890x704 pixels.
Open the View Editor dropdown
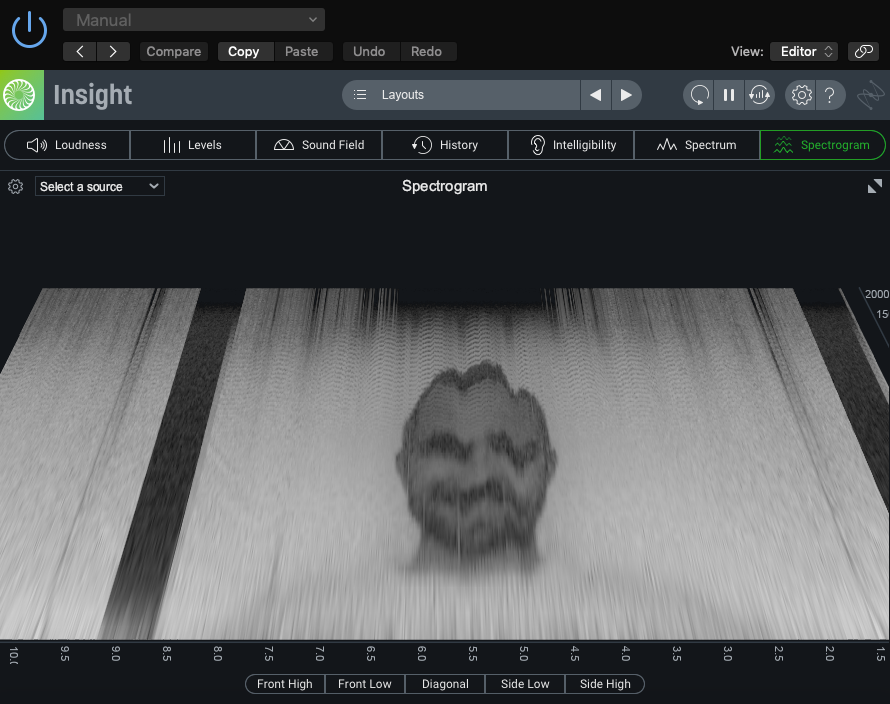(x=803, y=51)
